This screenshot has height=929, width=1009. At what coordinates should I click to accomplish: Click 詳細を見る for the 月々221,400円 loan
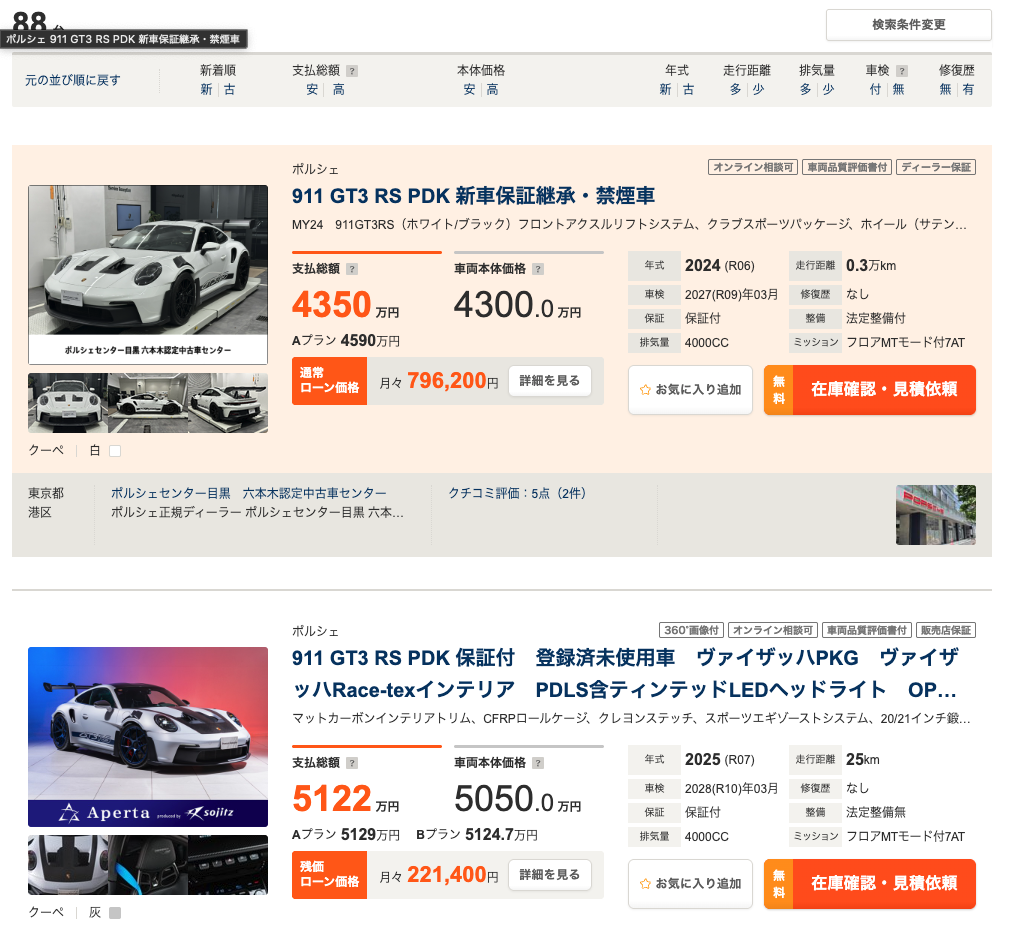550,875
